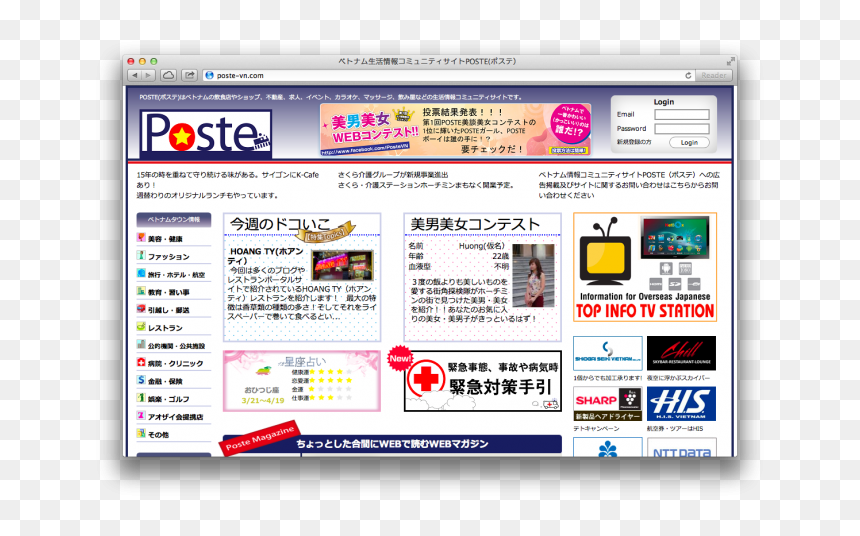The height and width of the screenshot is (536, 860).
Task: Open the SHIOGAI SEIKI VIETNAM ad
Action: [x=608, y=353]
